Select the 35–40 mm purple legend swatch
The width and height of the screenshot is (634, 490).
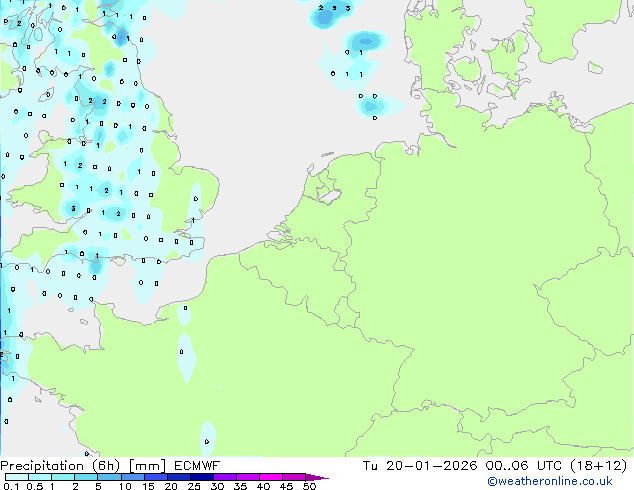pyautogui.click(x=248, y=477)
